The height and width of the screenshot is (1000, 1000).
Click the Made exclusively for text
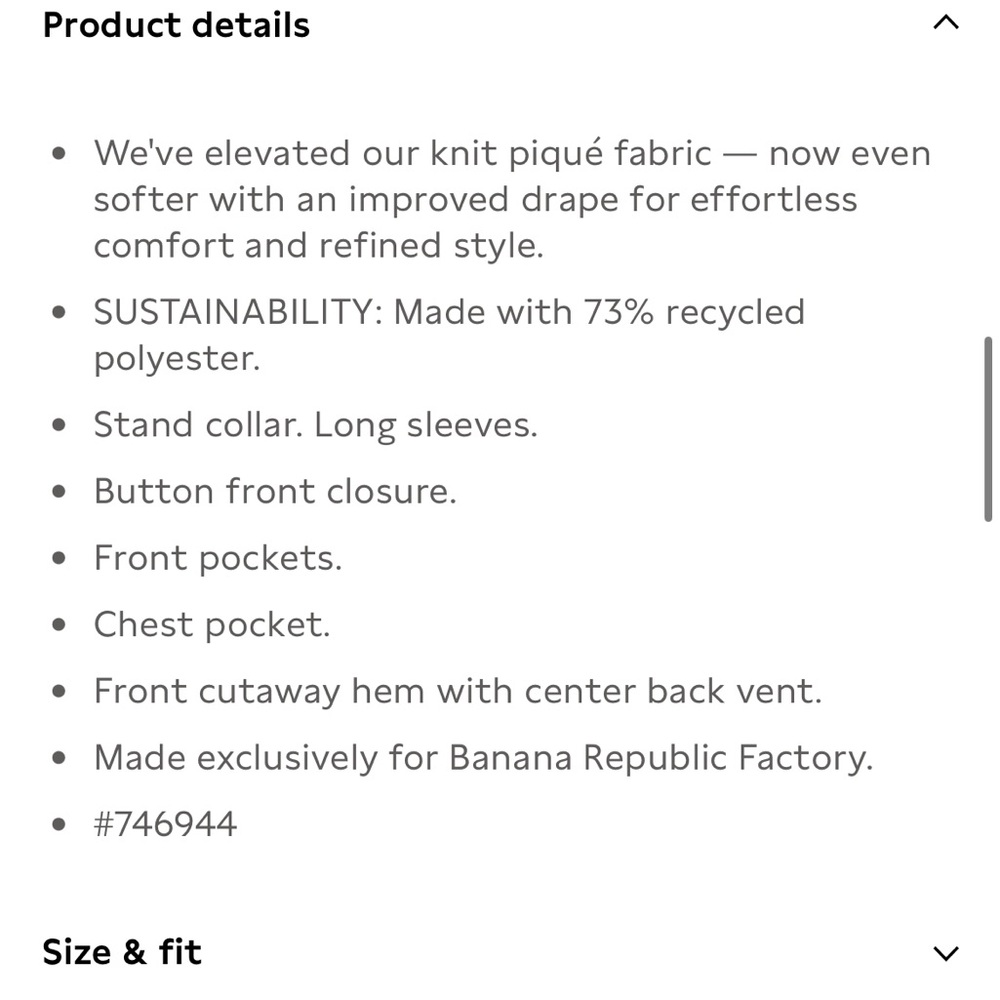[265, 758]
